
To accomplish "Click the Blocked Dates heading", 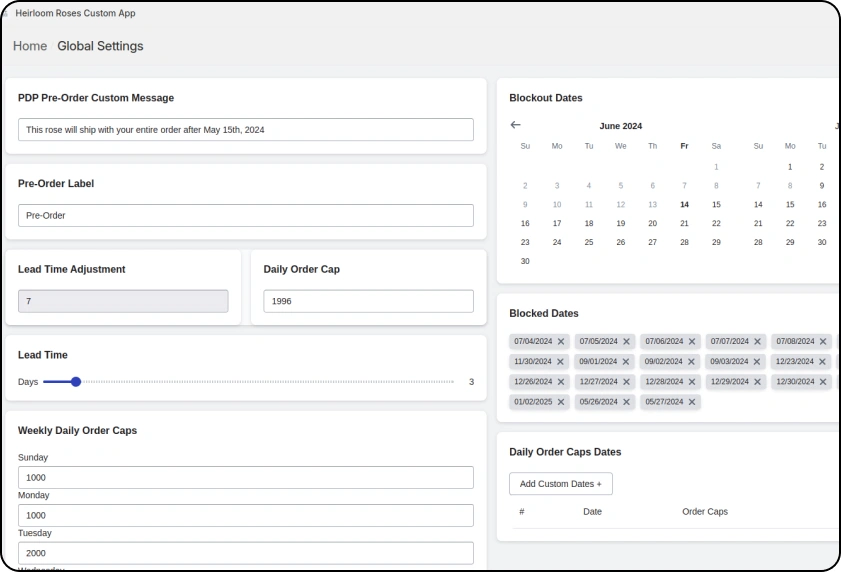I will coord(543,313).
